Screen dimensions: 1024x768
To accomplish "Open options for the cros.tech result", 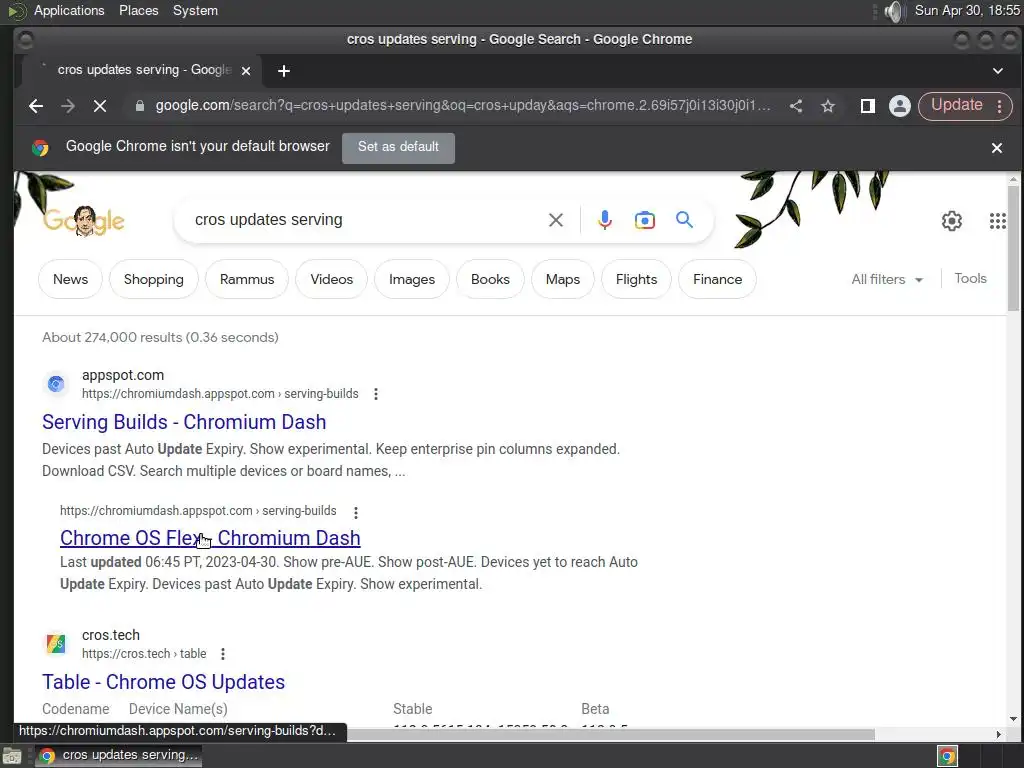I will click(x=223, y=654).
